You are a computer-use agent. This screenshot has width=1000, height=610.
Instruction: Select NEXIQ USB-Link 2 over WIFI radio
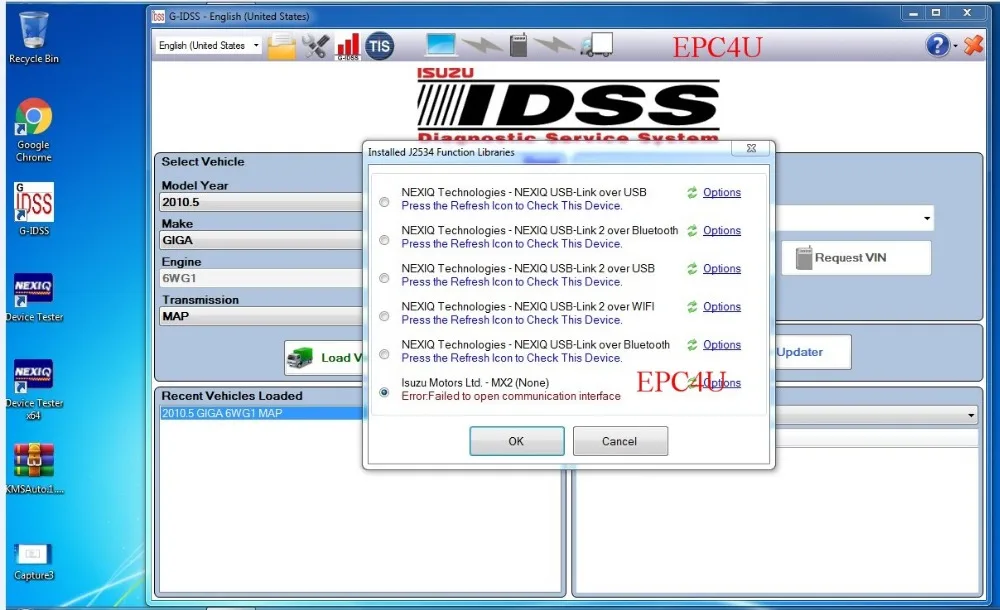pyautogui.click(x=384, y=316)
